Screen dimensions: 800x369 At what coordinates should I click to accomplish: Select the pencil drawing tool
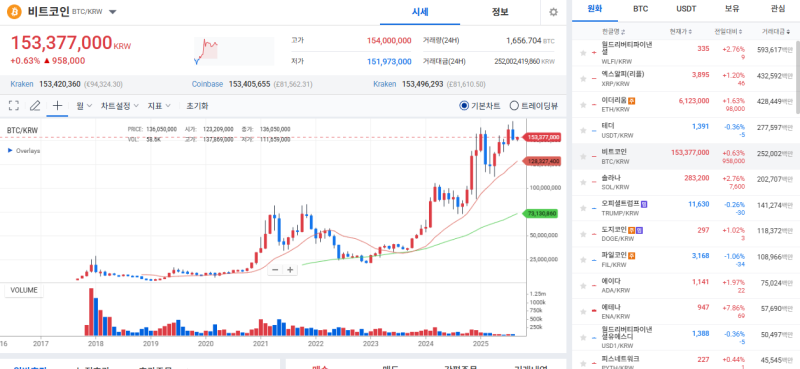point(35,106)
